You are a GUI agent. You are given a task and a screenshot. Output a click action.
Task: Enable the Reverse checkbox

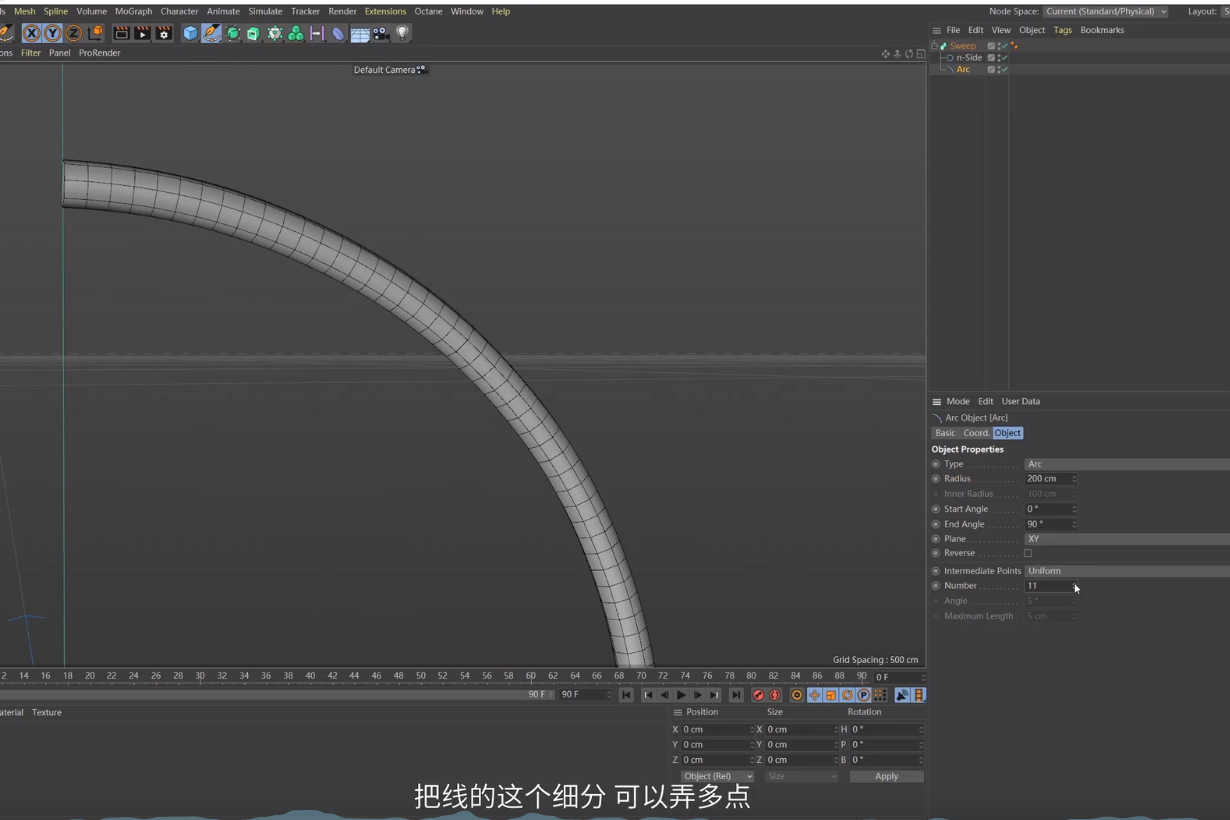click(1028, 553)
